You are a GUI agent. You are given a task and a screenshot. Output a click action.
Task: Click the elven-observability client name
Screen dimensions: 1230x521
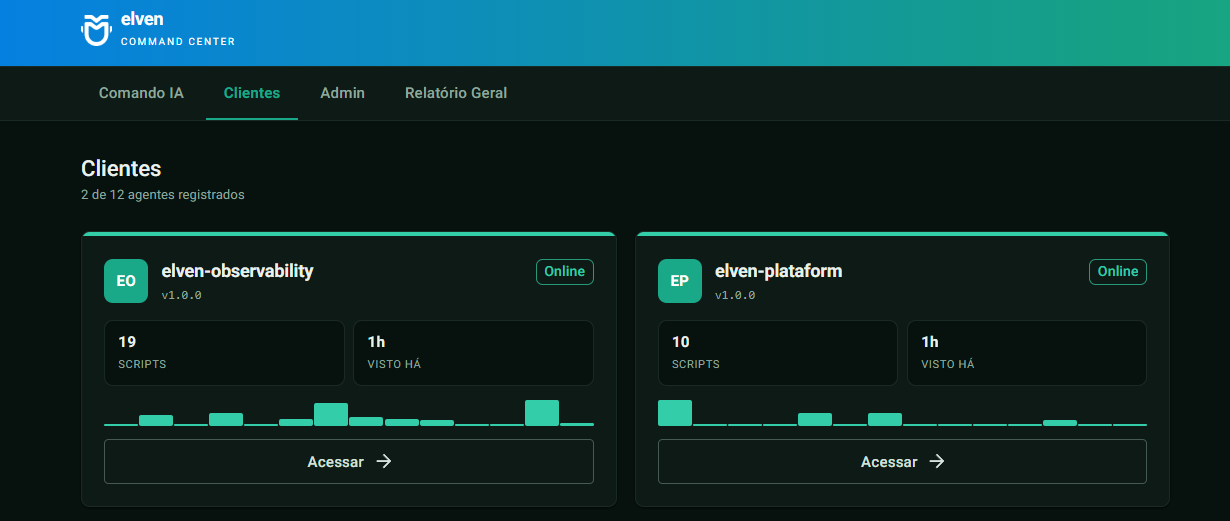237,271
